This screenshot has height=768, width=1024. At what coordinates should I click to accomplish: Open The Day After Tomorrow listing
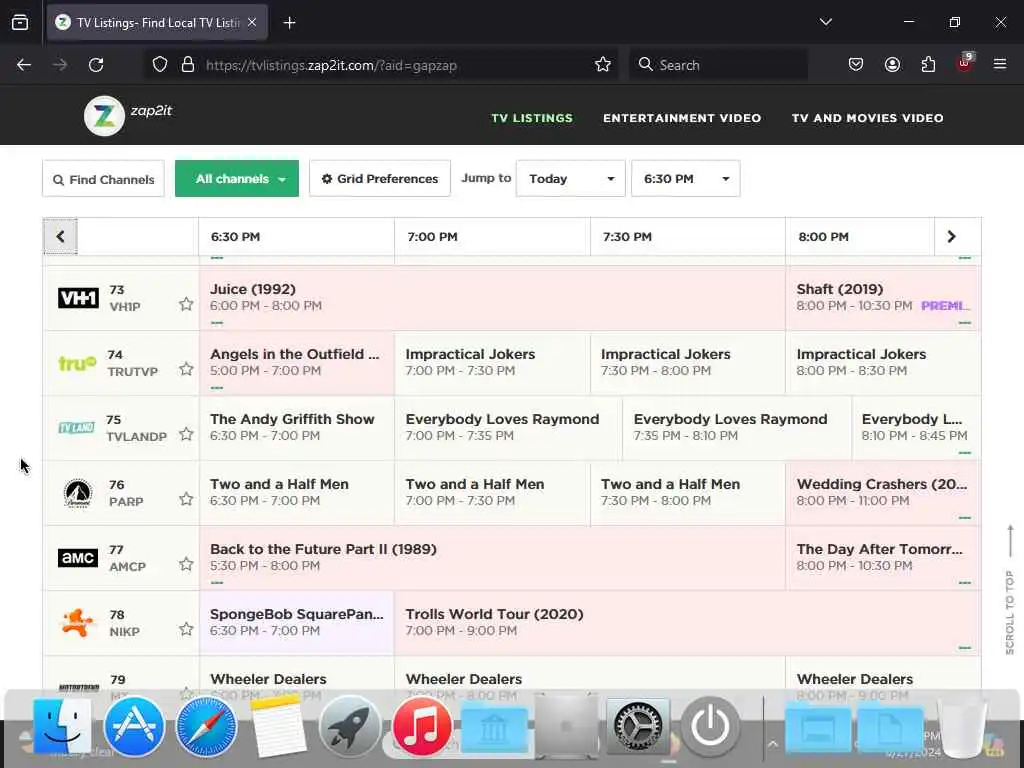(x=883, y=558)
